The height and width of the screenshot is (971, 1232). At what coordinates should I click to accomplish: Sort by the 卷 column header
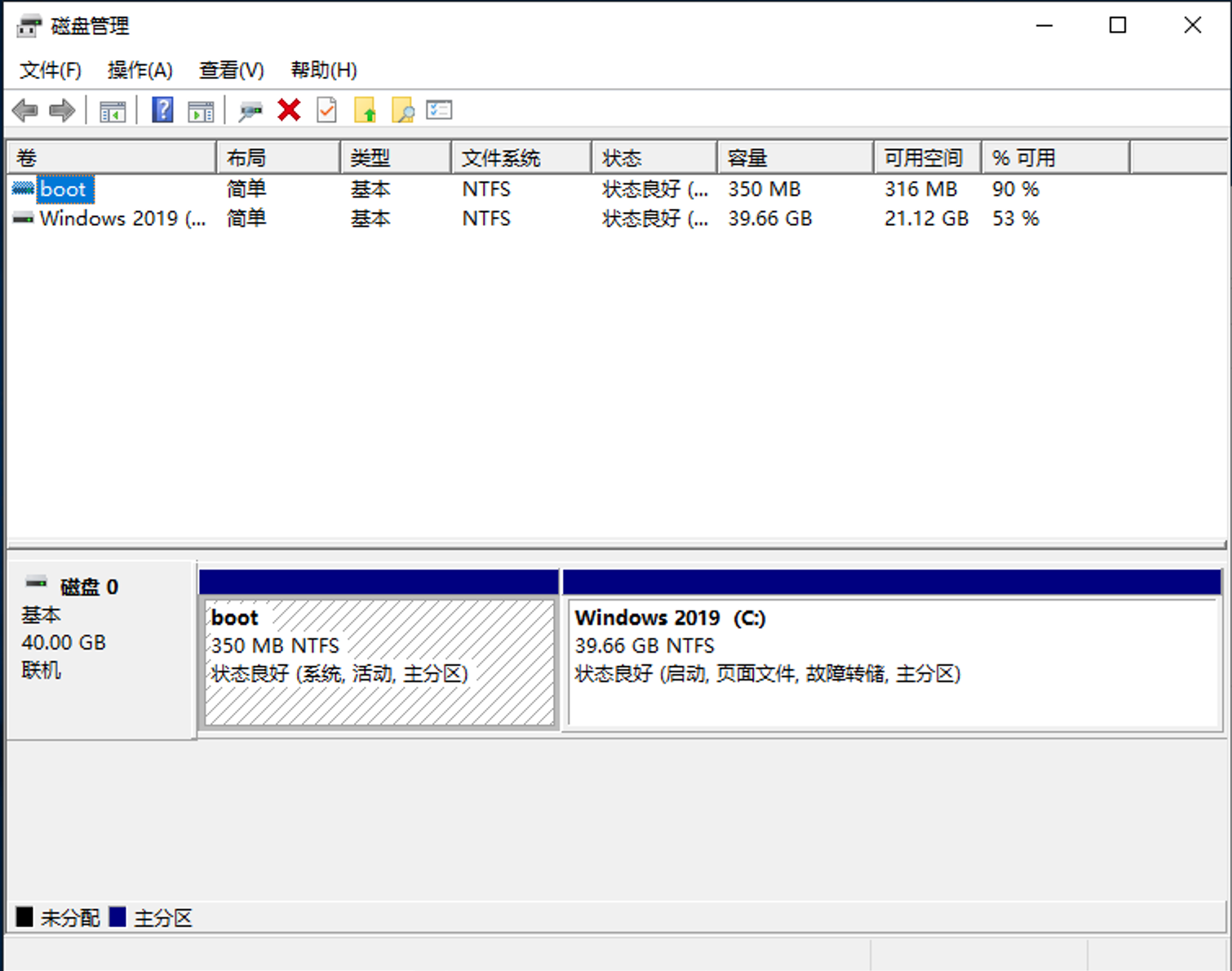(112, 157)
